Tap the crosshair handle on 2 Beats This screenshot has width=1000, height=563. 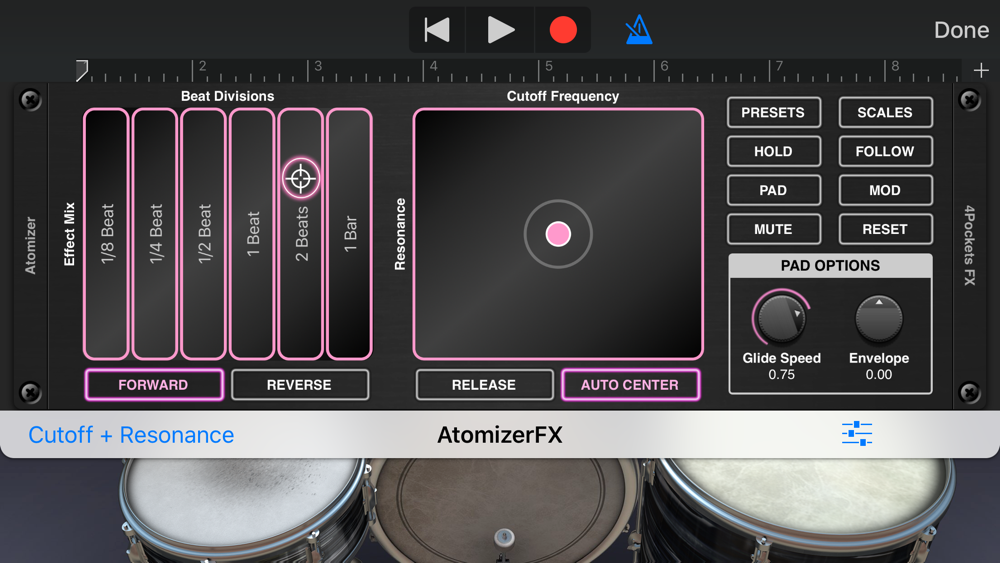[300, 178]
